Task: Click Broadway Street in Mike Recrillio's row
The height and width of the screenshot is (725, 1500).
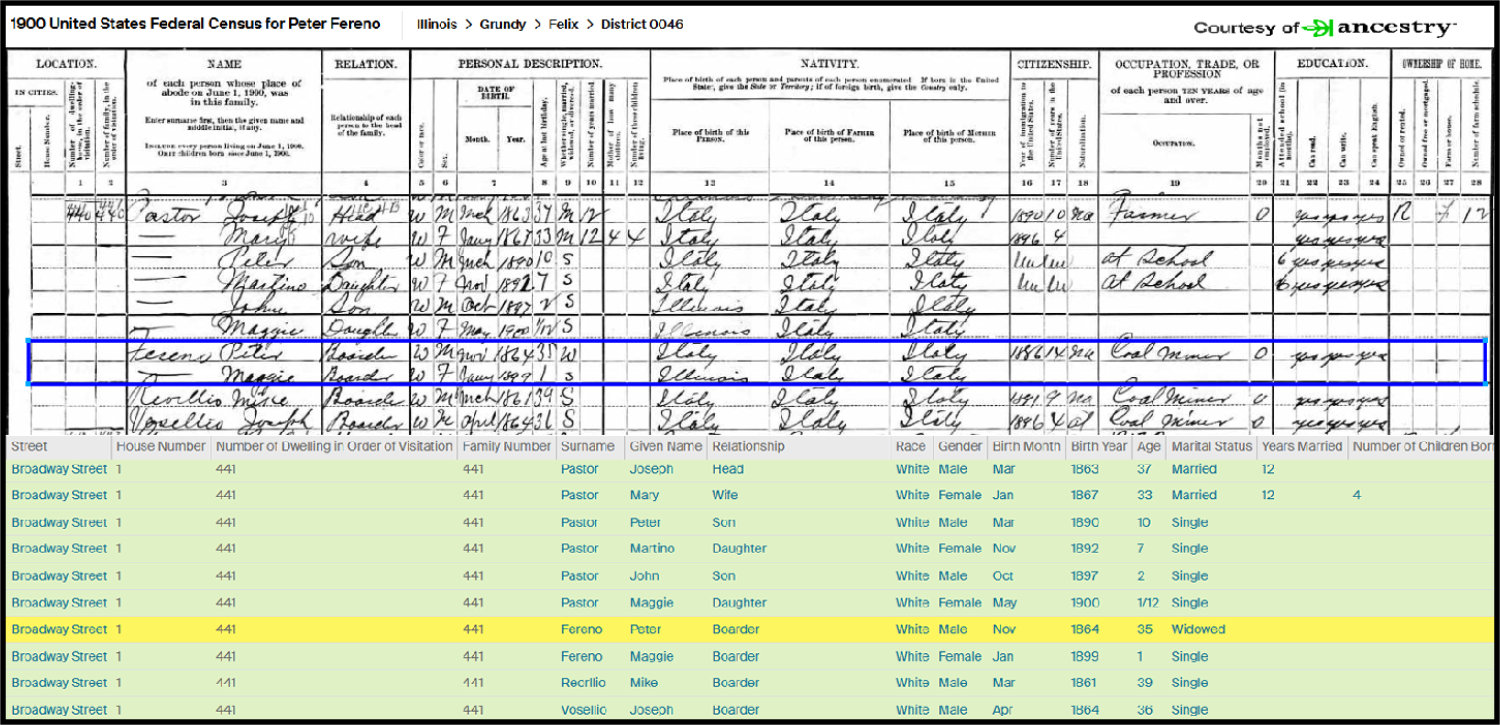Action: [59, 683]
